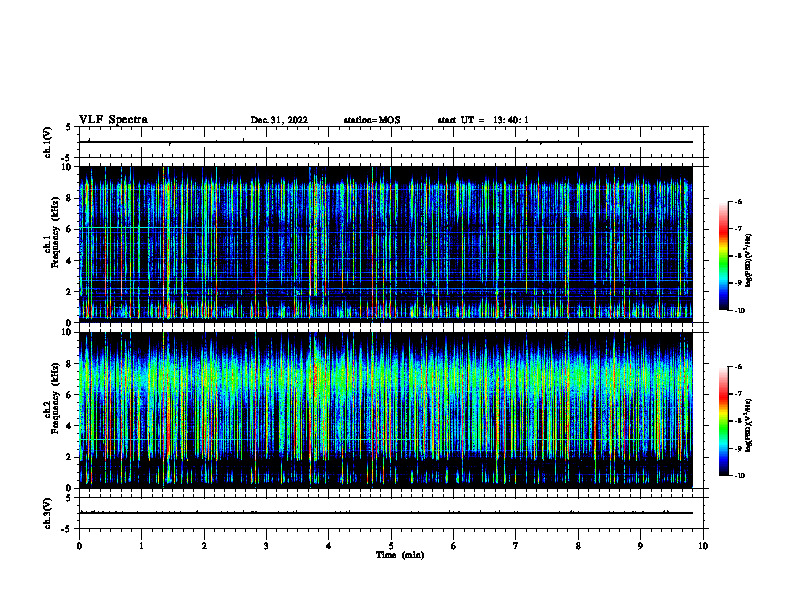Click the ch.2 spectrogram color scale bar
This screenshot has width=792, height=612.
(723, 421)
